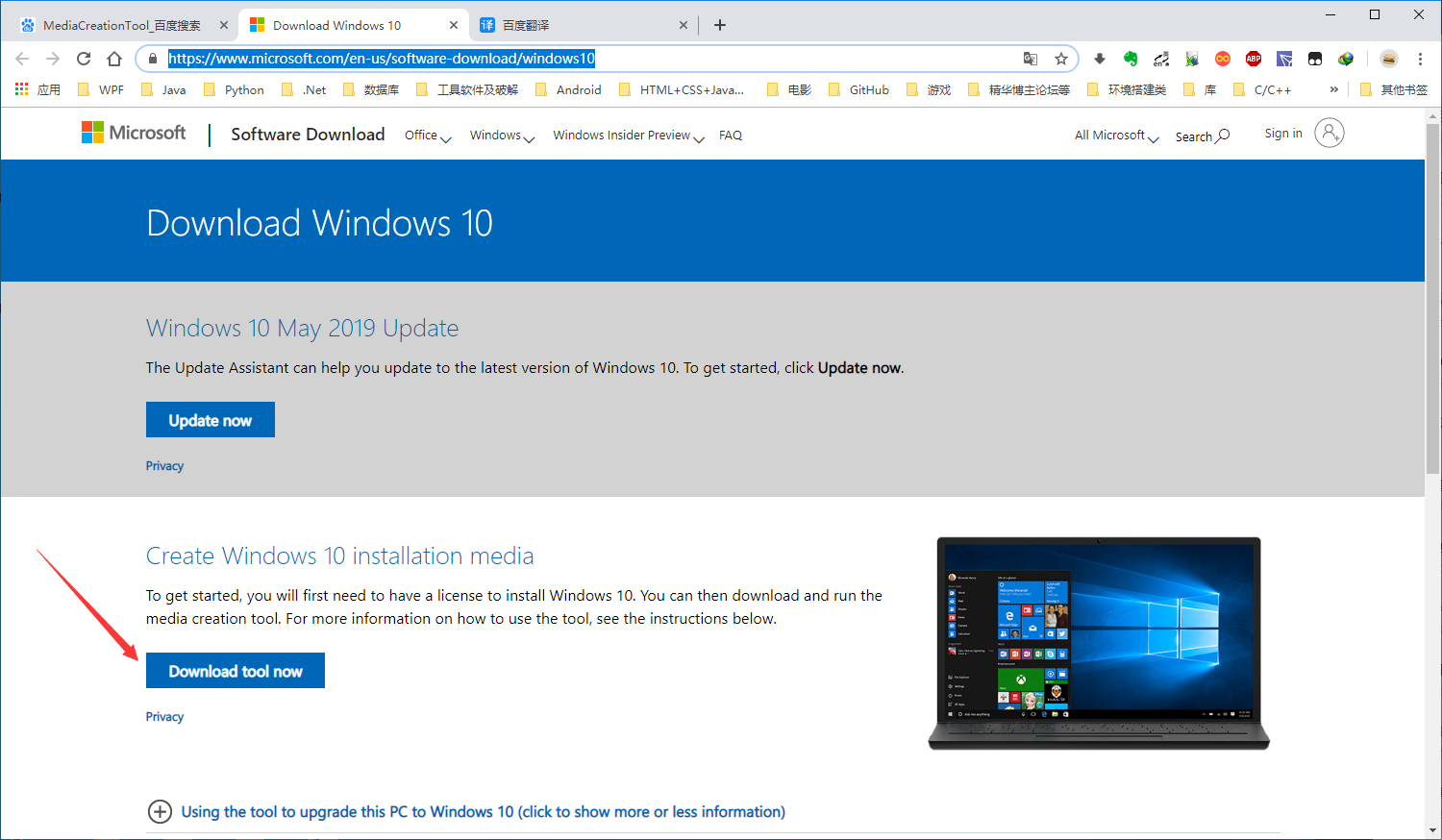Click the Download tool now button
This screenshot has height=840, width=1442.
(x=235, y=670)
